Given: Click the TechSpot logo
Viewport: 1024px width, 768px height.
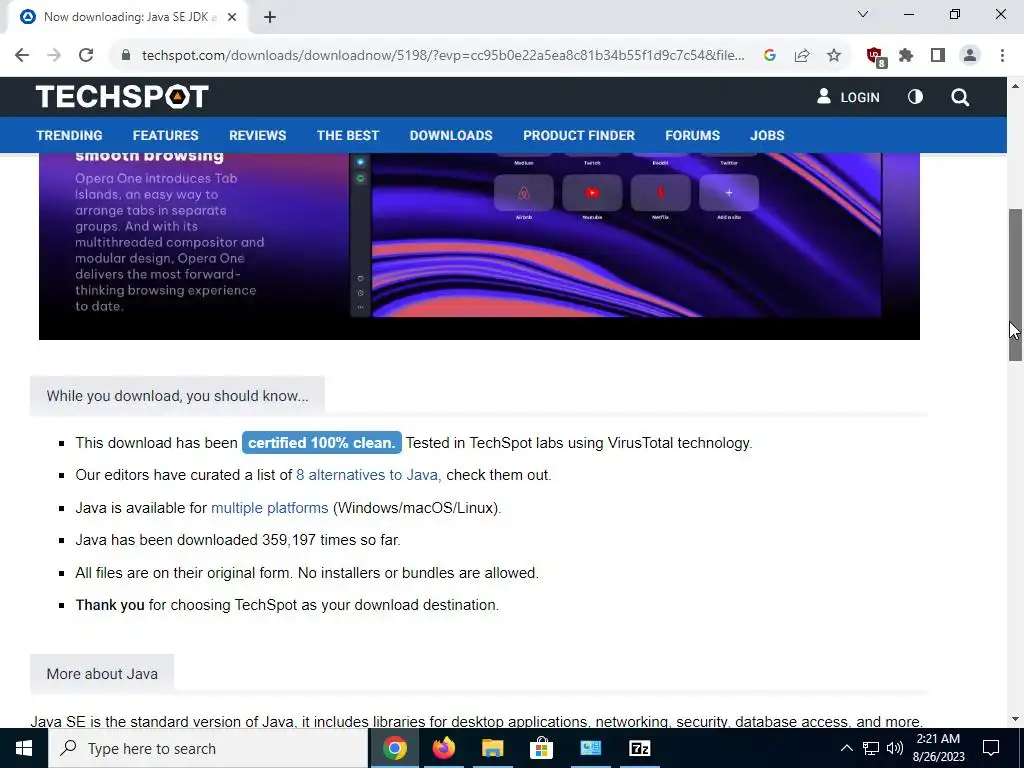Looking at the screenshot, I should click(x=122, y=97).
